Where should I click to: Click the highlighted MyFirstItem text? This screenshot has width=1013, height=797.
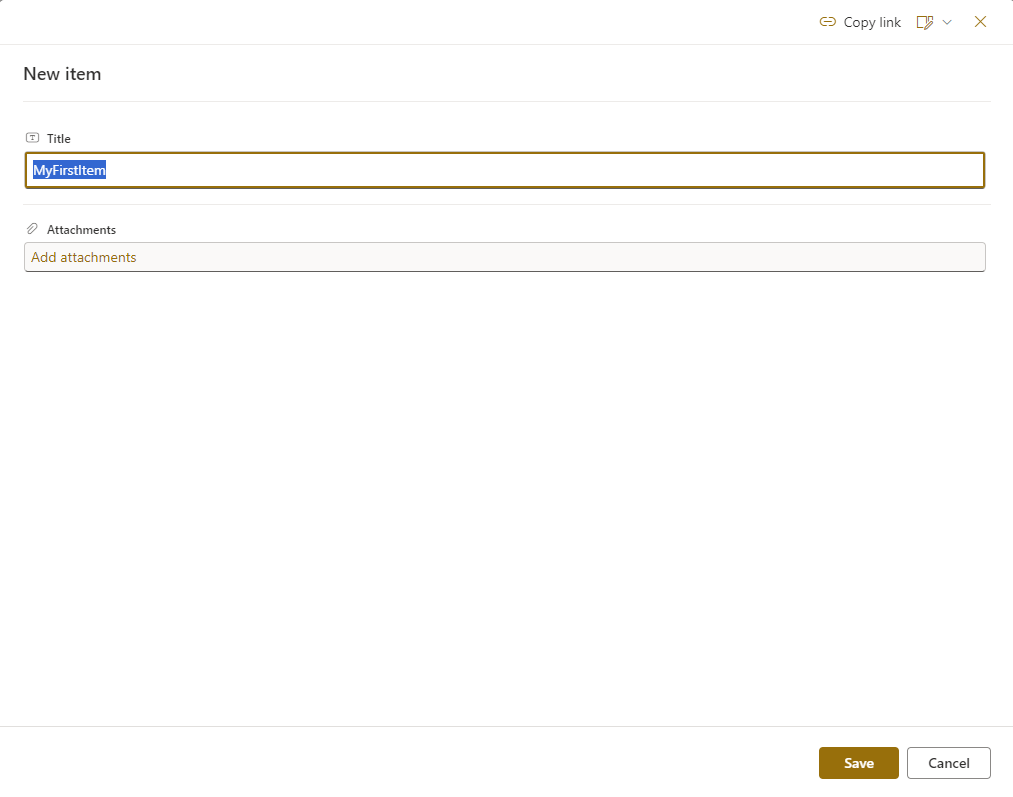click(x=70, y=170)
